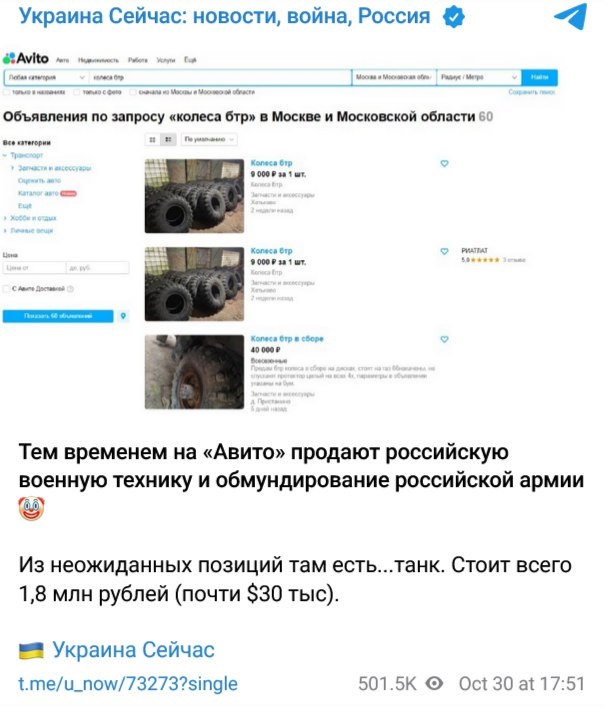Click the колеса бтр search field

pyautogui.click(x=220, y=77)
